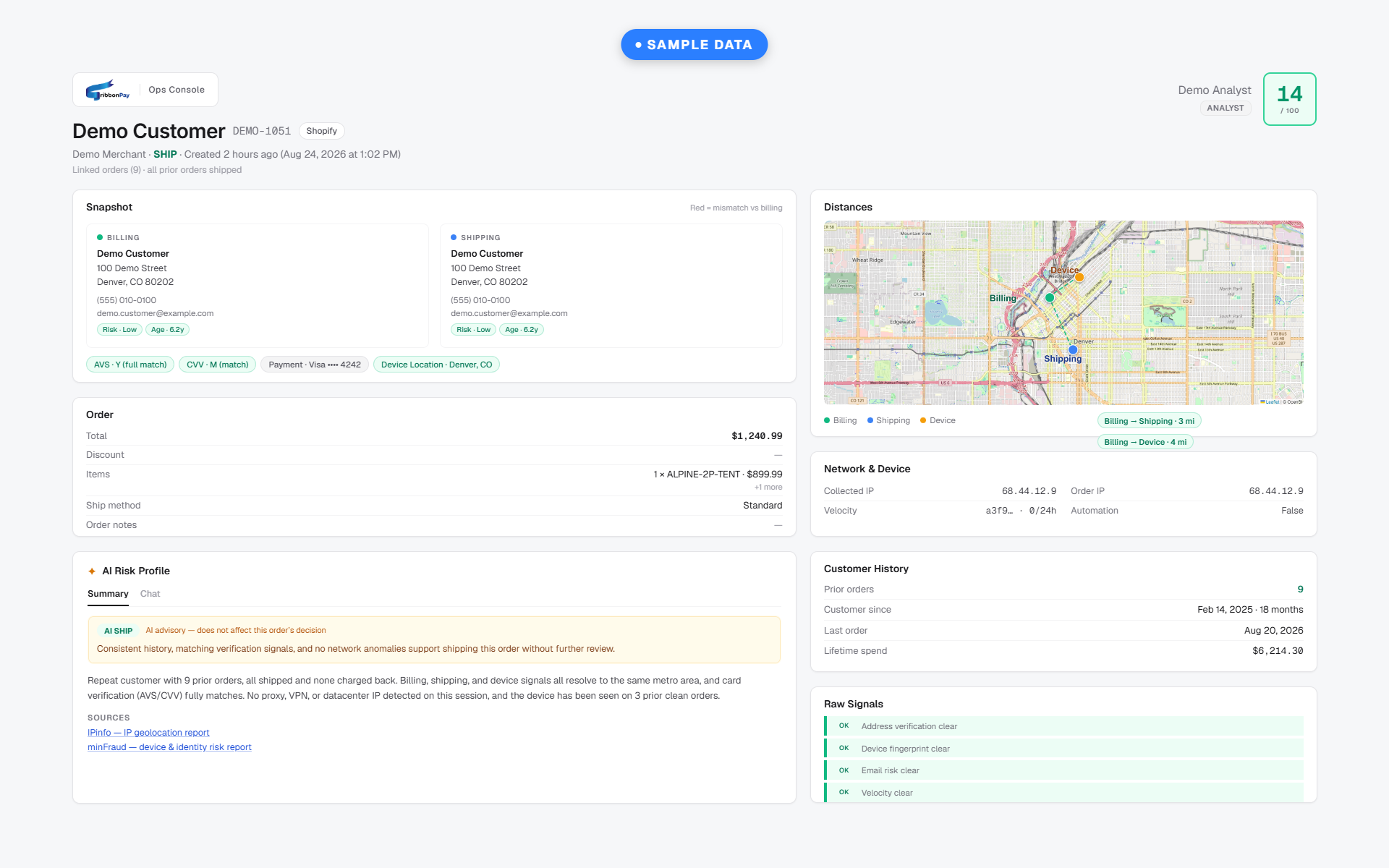This screenshot has height=868, width=1389.
Task: Click the Shipping legend entry under map
Action: pos(888,420)
